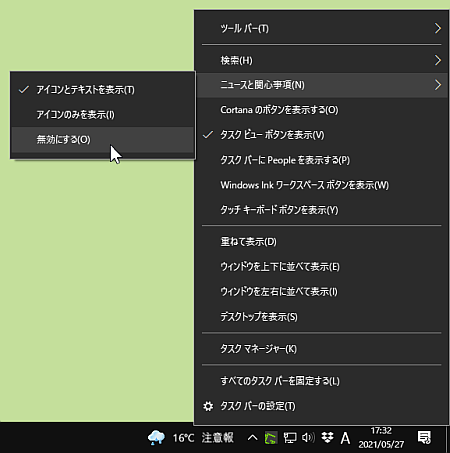Choose ウィンドウを左右に並べて表示(I)
The height and width of the screenshot is (453, 450).
[x=322, y=292]
